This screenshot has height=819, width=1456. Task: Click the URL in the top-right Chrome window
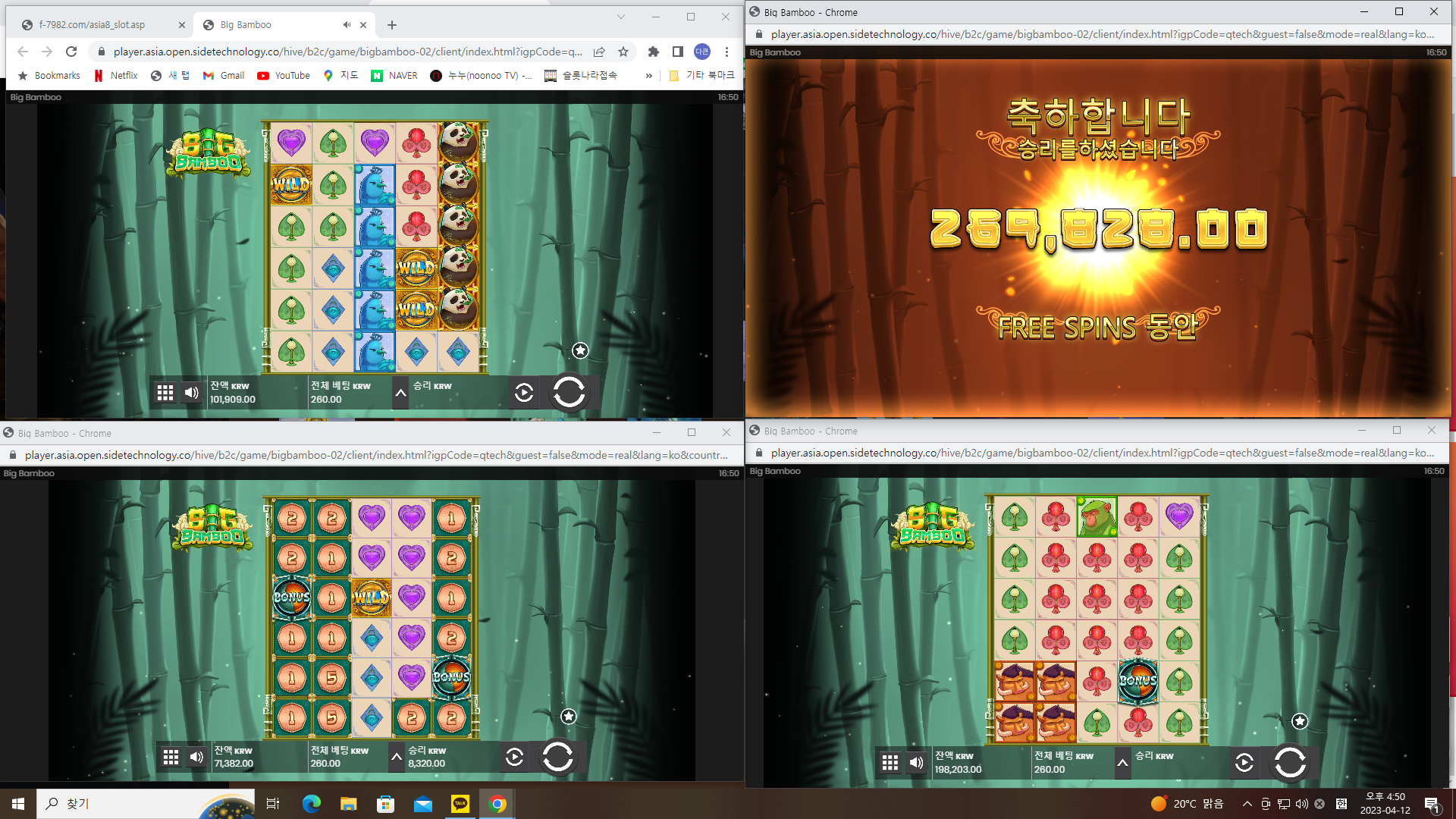tap(1103, 34)
